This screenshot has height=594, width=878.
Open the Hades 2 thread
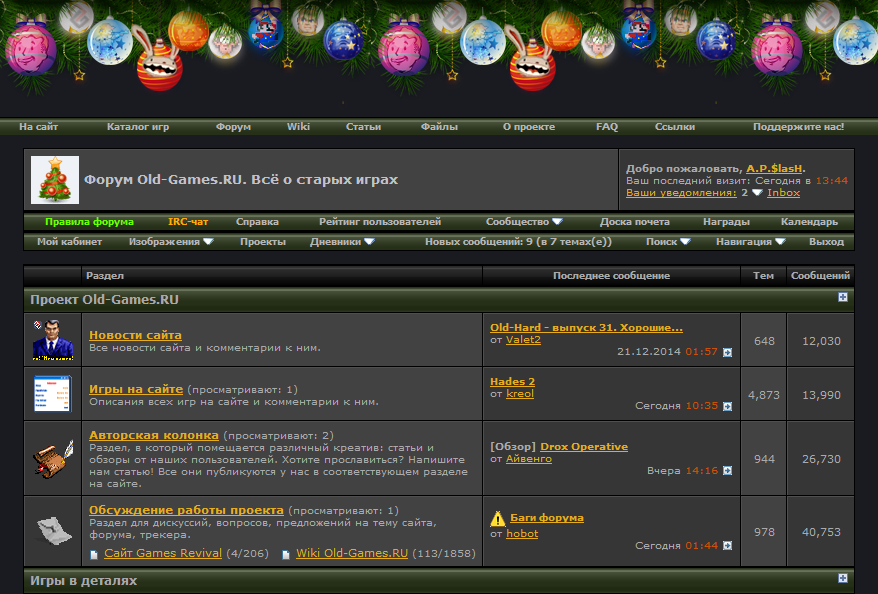512,382
